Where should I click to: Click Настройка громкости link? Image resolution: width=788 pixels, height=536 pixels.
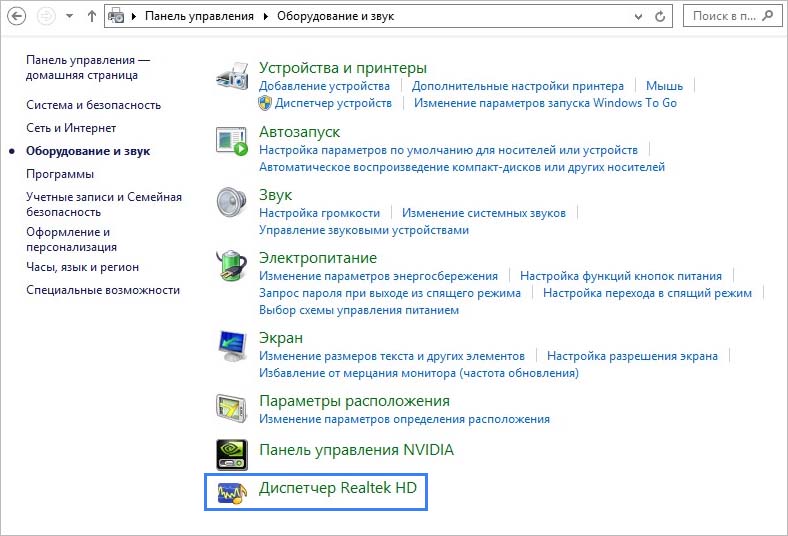tap(320, 213)
